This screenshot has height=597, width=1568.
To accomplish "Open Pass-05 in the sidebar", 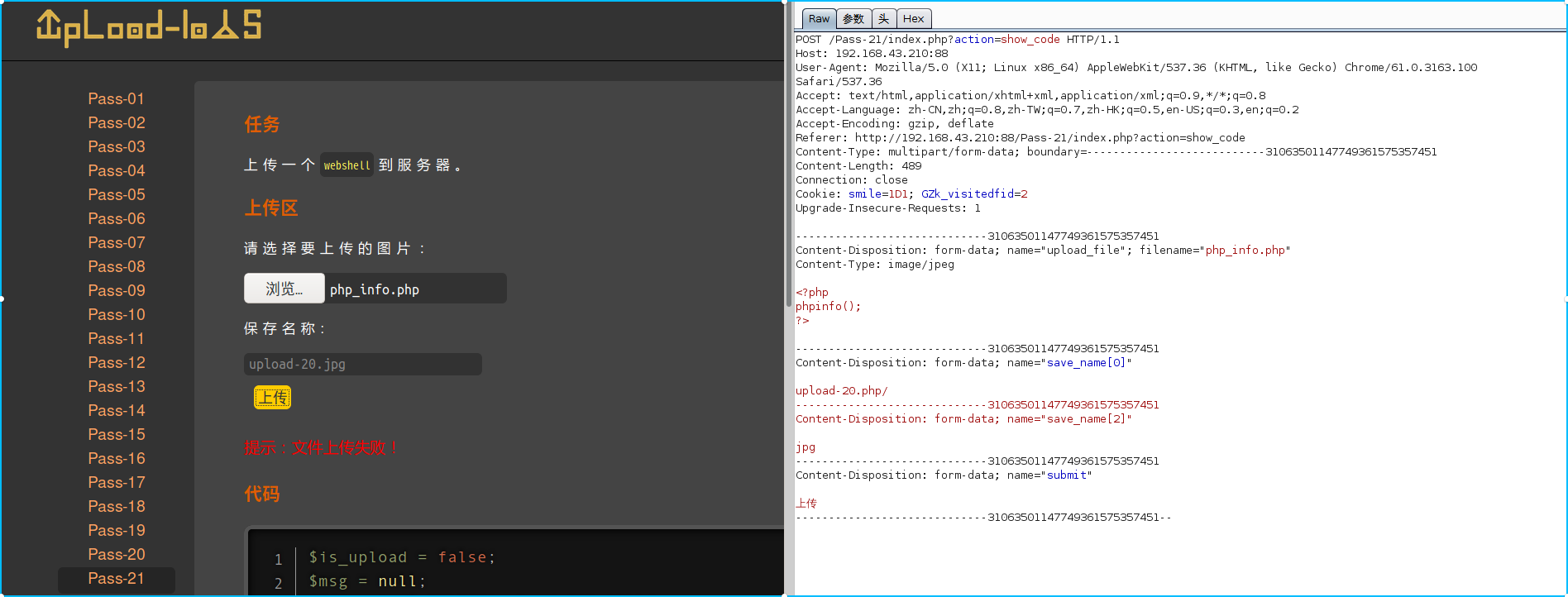I will [117, 194].
